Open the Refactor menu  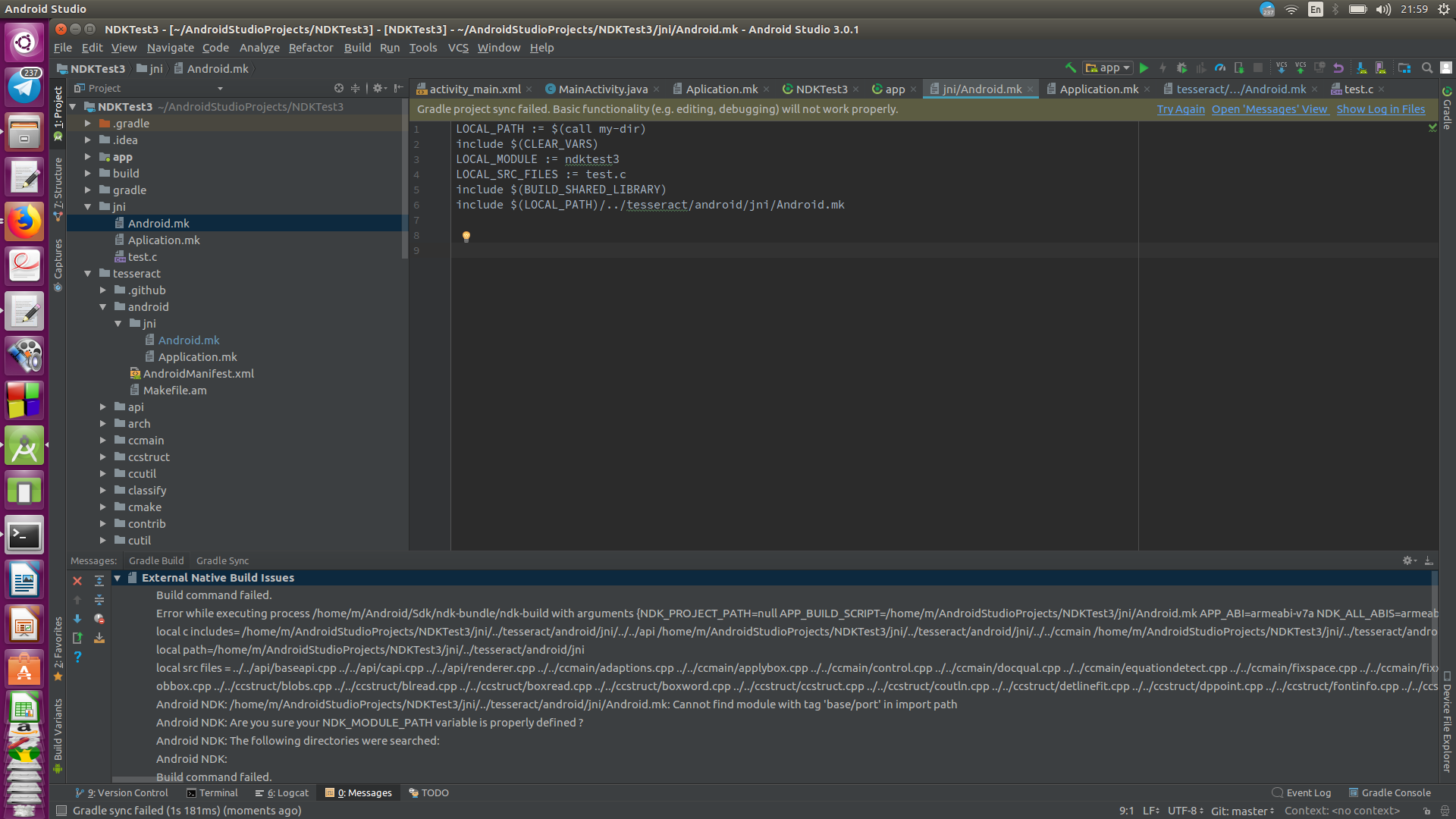[x=310, y=48]
